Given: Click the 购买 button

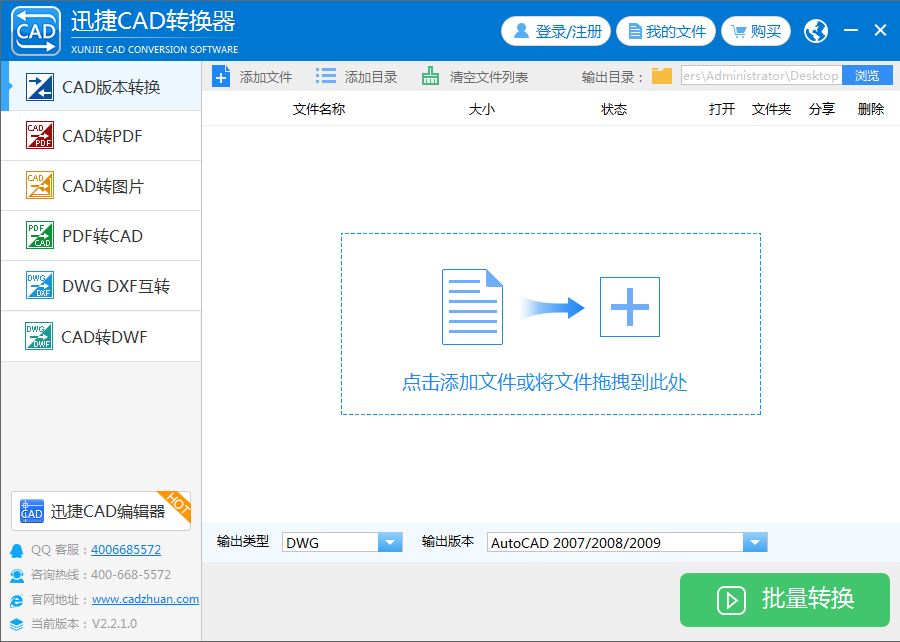Looking at the screenshot, I should pos(756,31).
